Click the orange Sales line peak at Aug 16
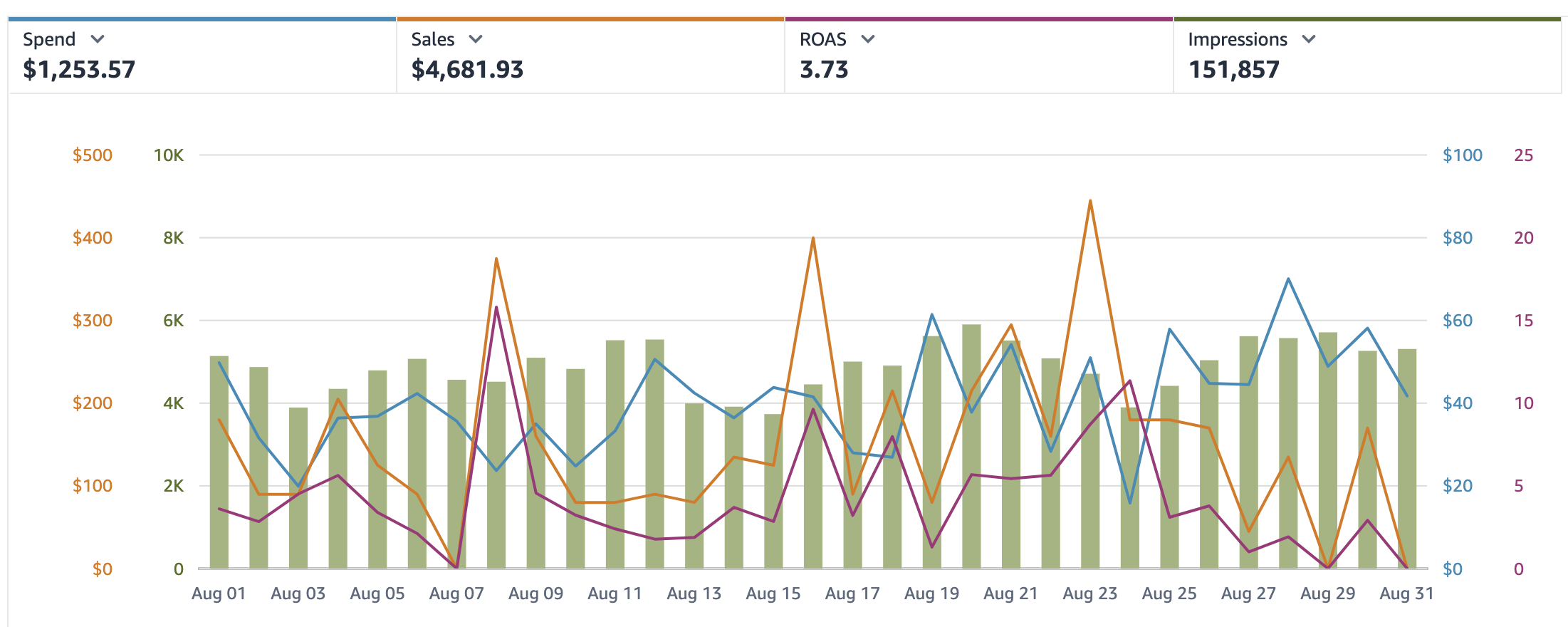 [813, 239]
